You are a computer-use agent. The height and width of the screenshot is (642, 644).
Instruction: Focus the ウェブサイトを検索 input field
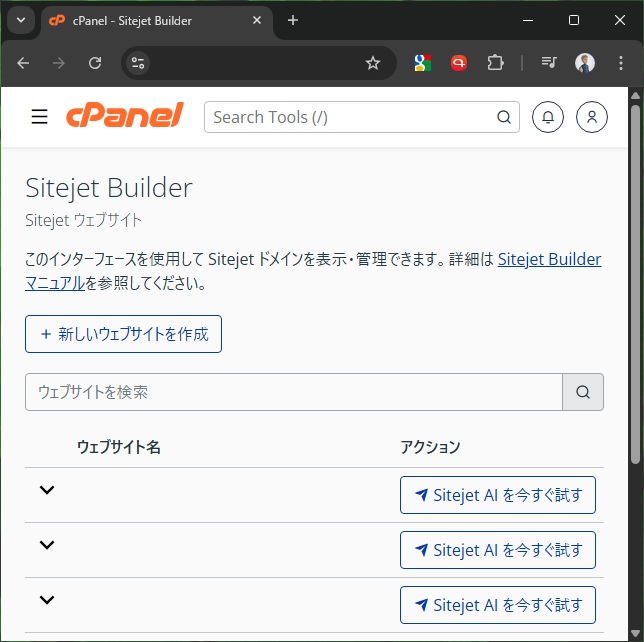click(x=294, y=392)
